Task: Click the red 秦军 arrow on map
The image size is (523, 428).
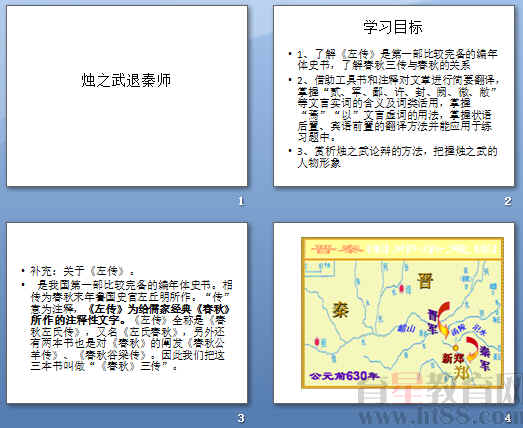Action: point(472,349)
